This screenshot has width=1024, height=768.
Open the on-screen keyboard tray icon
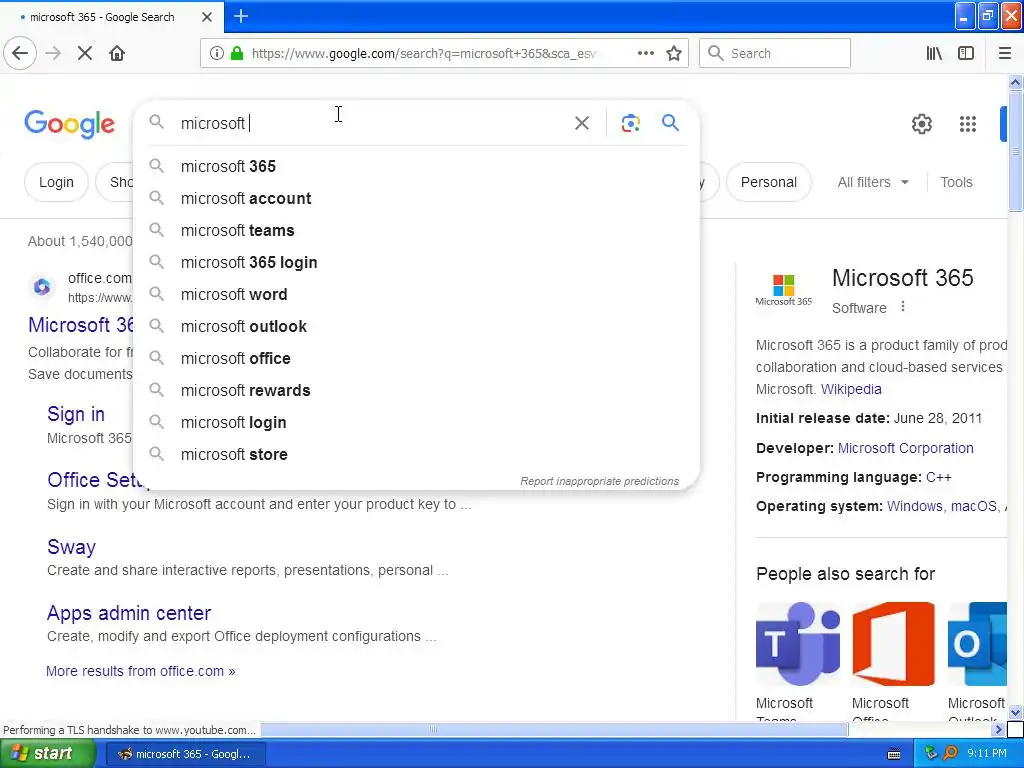click(x=894, y=754)
